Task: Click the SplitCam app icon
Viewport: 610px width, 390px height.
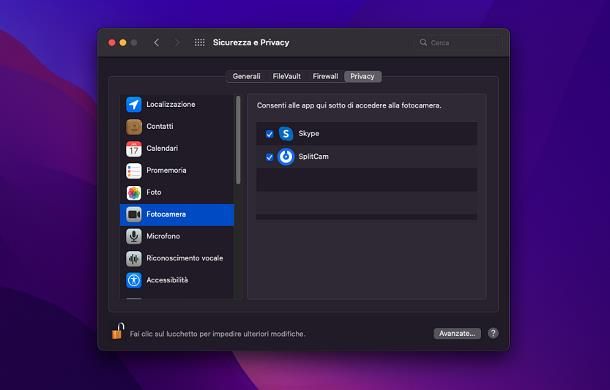Action: [286, 156]
